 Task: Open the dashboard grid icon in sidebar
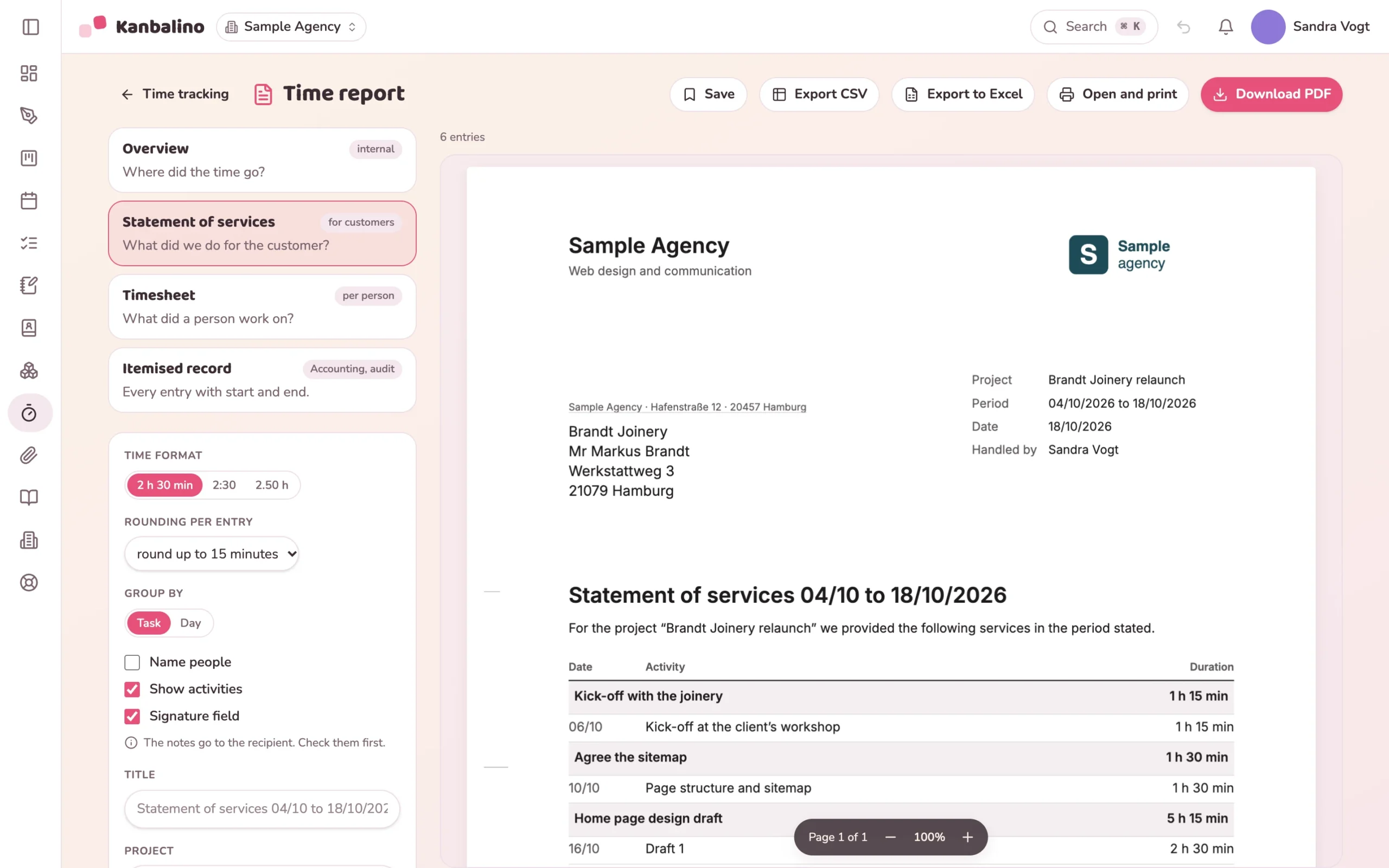click(x=29, y=73)
